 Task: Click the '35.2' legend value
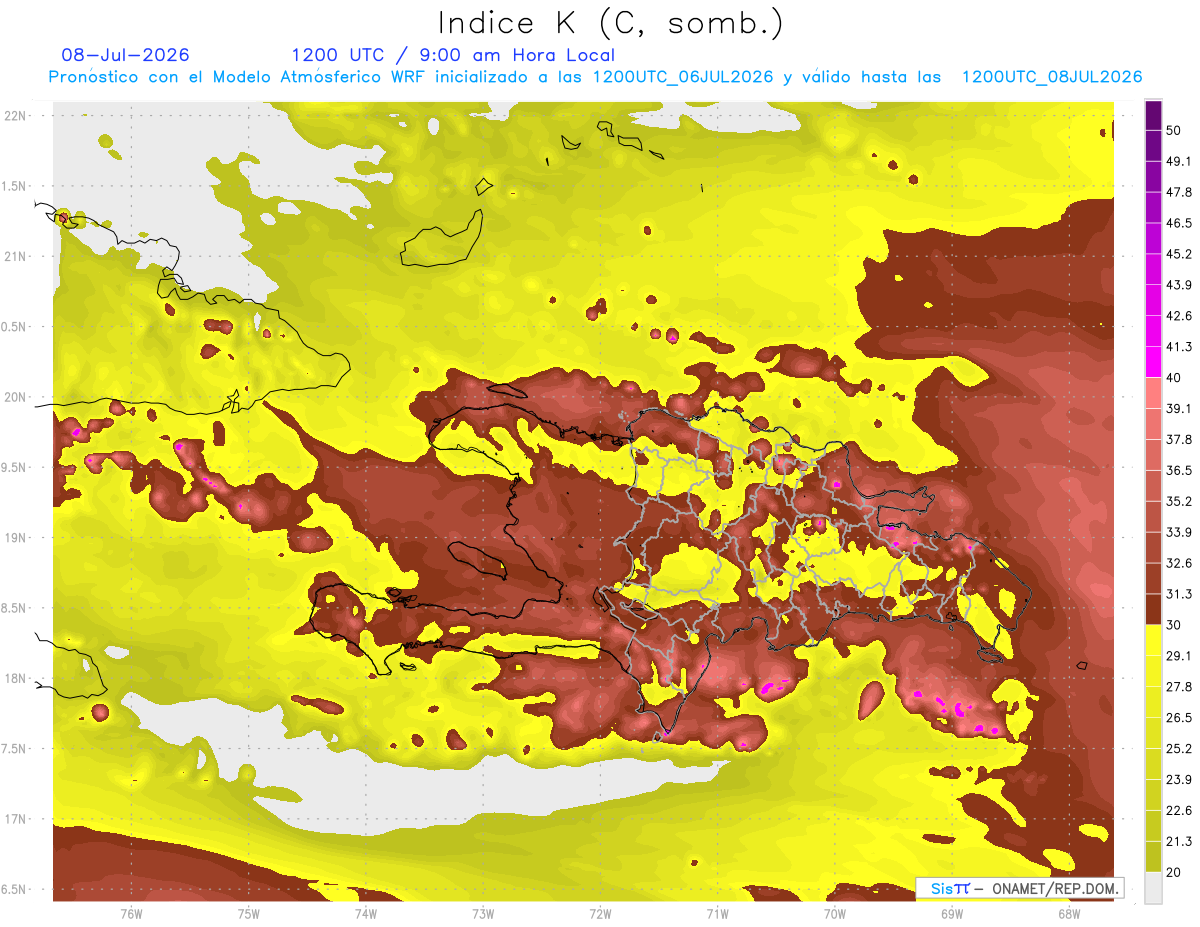click(x=1179, y=501)
